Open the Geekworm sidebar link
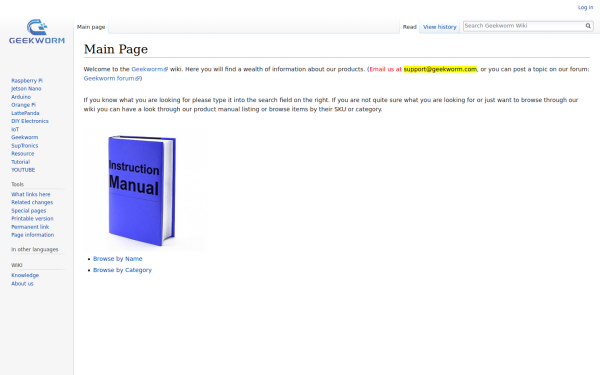 [x=24, y=137]
